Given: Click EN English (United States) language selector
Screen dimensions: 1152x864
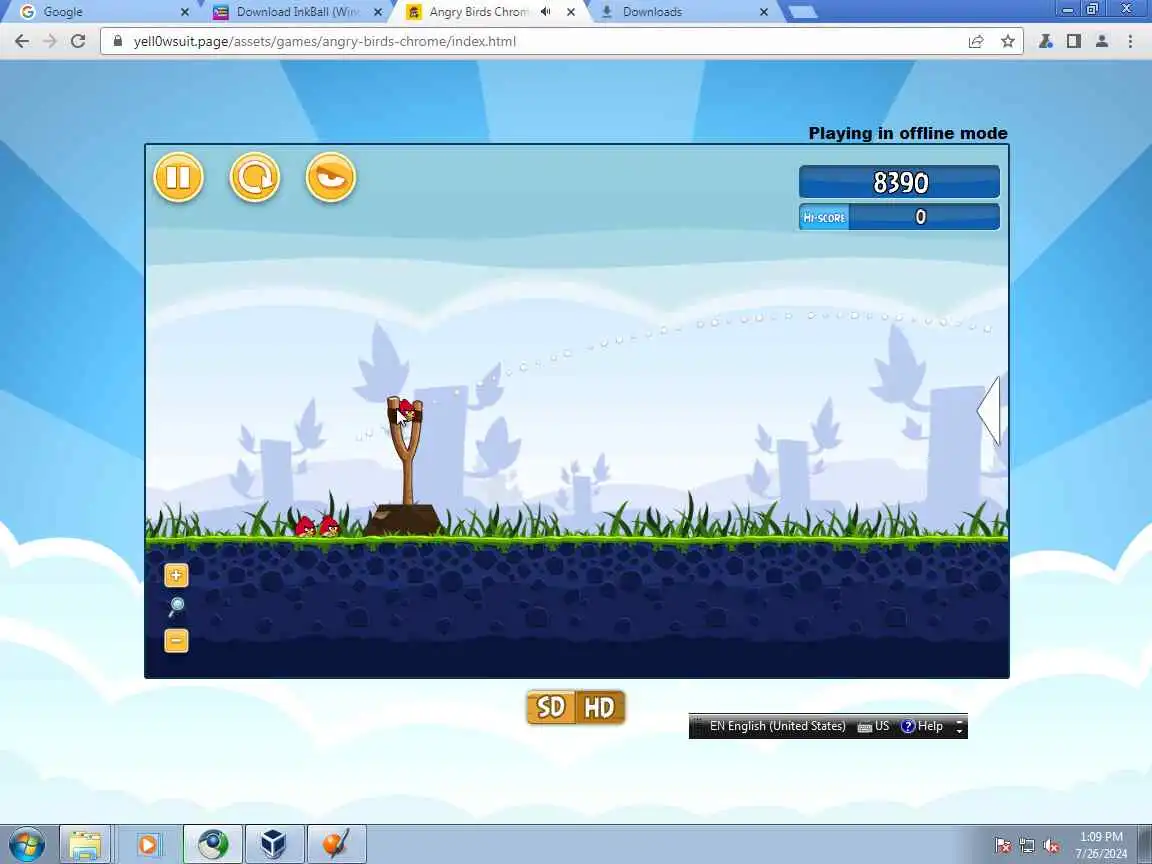Looking at the screenshot, I should [777, 726].
